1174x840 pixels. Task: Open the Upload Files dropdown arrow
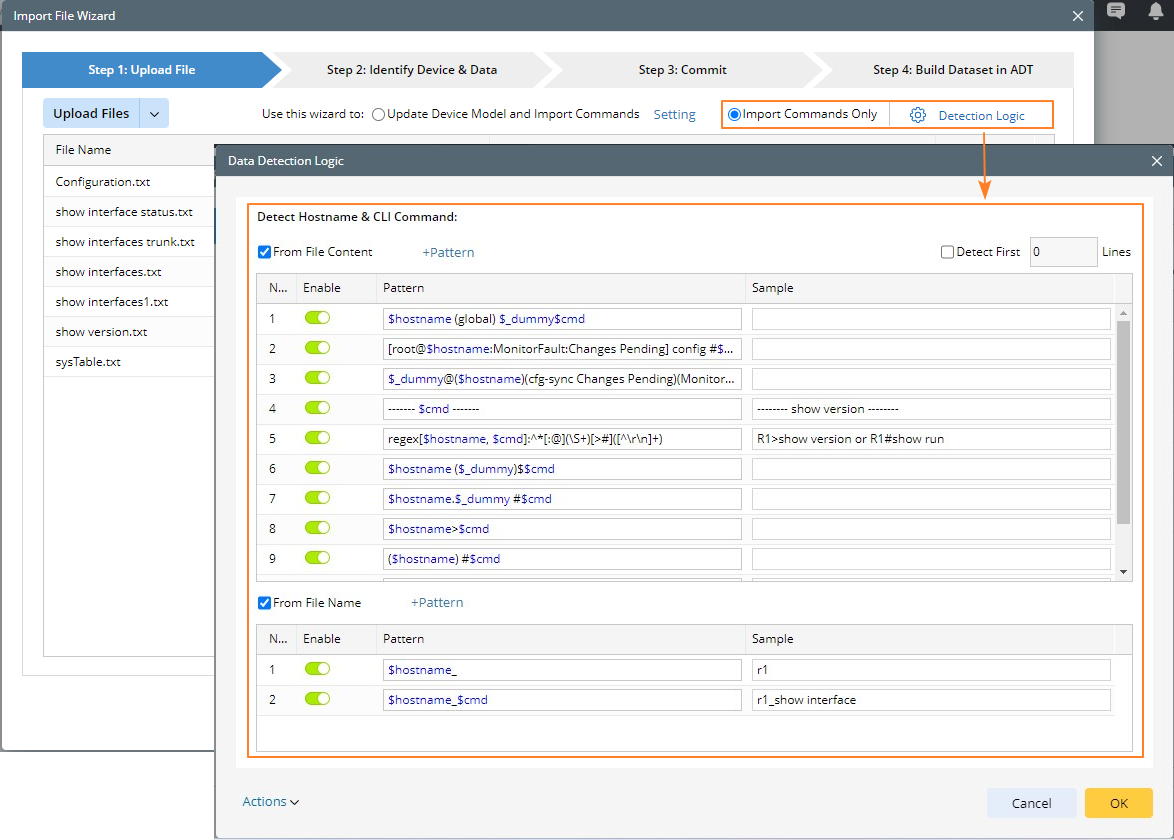click(x=154, y=114)
